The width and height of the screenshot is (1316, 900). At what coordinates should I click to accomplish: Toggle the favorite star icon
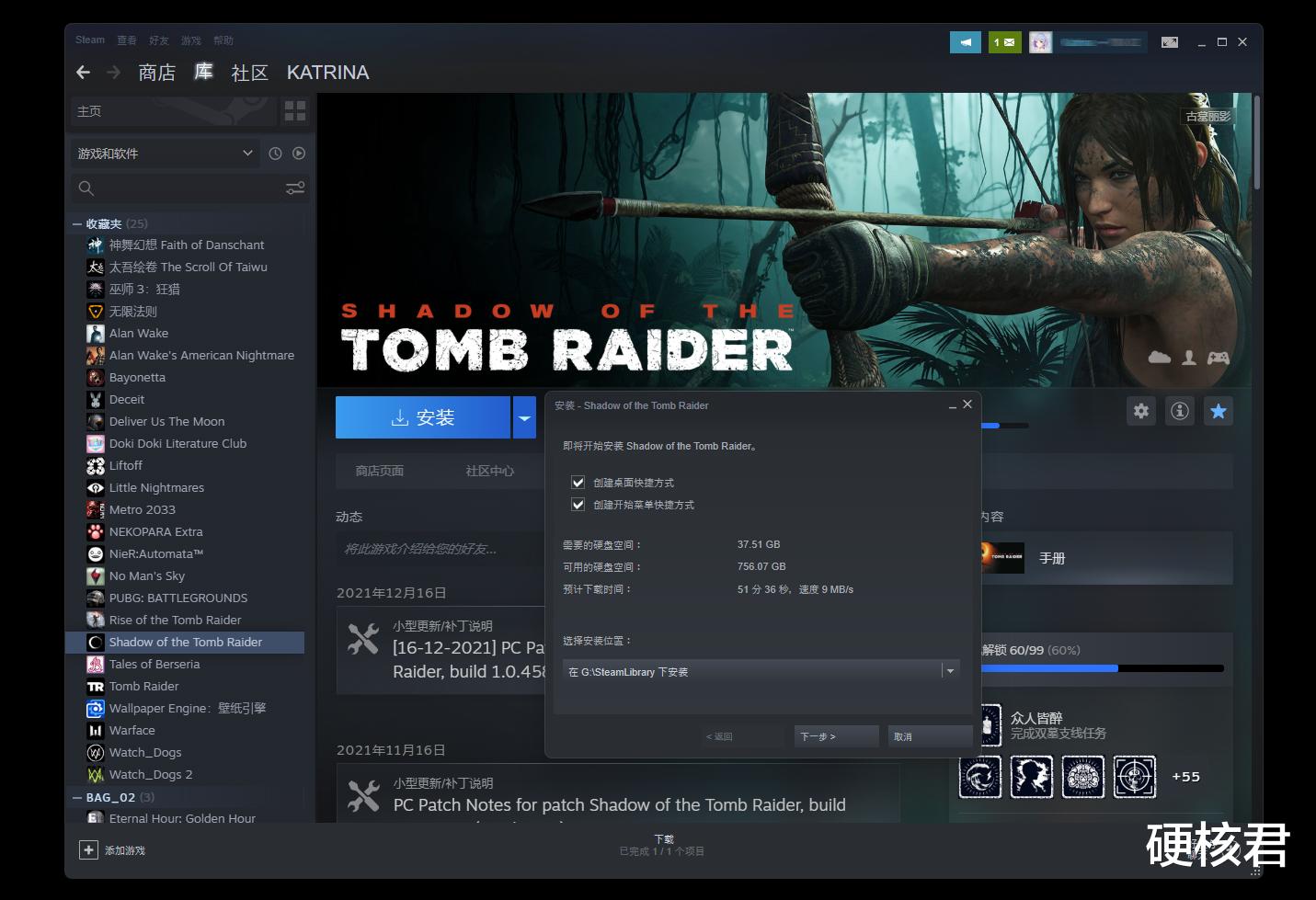[x=1219, y=411]
